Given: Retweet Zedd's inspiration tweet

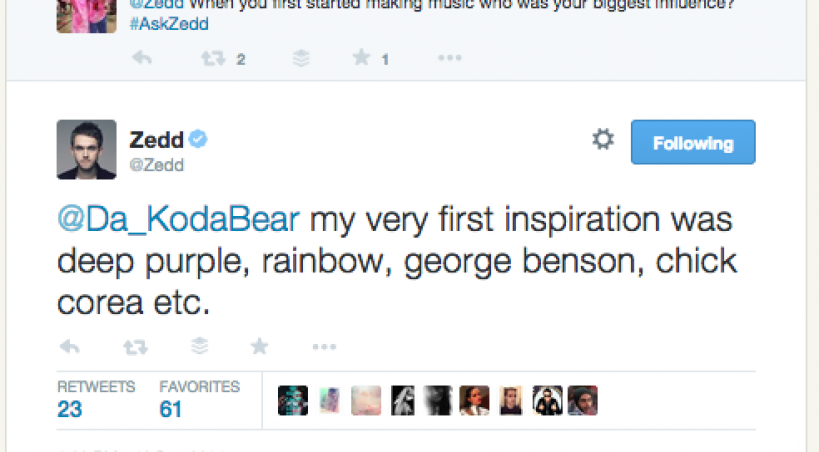Looking at the screenshot, I should (x=133, y=347).
